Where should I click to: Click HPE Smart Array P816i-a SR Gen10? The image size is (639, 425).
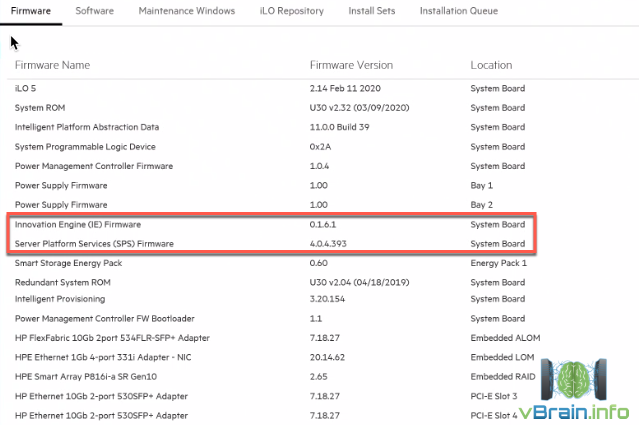point(86,377)
